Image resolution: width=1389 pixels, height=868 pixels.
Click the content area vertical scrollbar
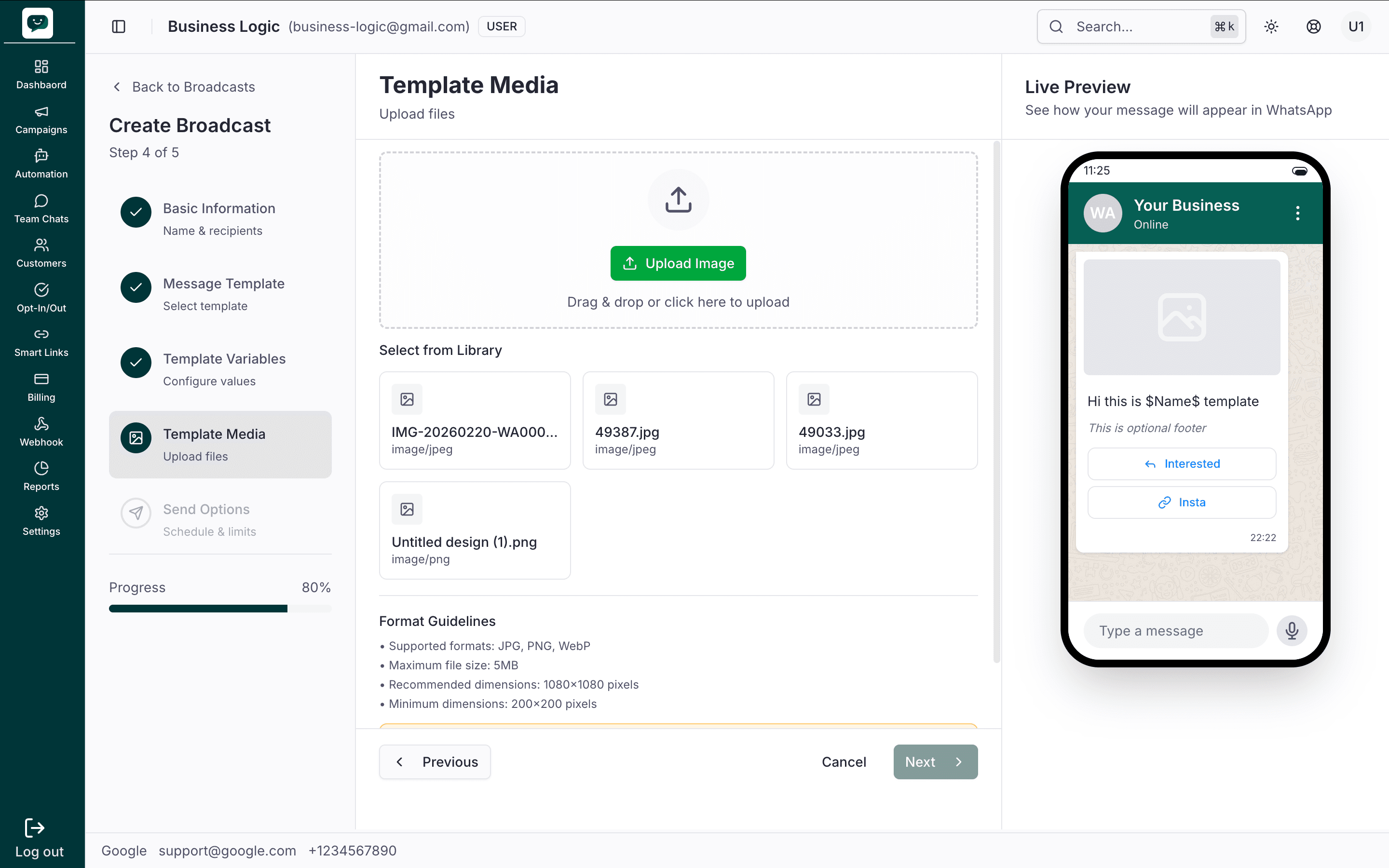pyautogui.click(x=997, y=402)
